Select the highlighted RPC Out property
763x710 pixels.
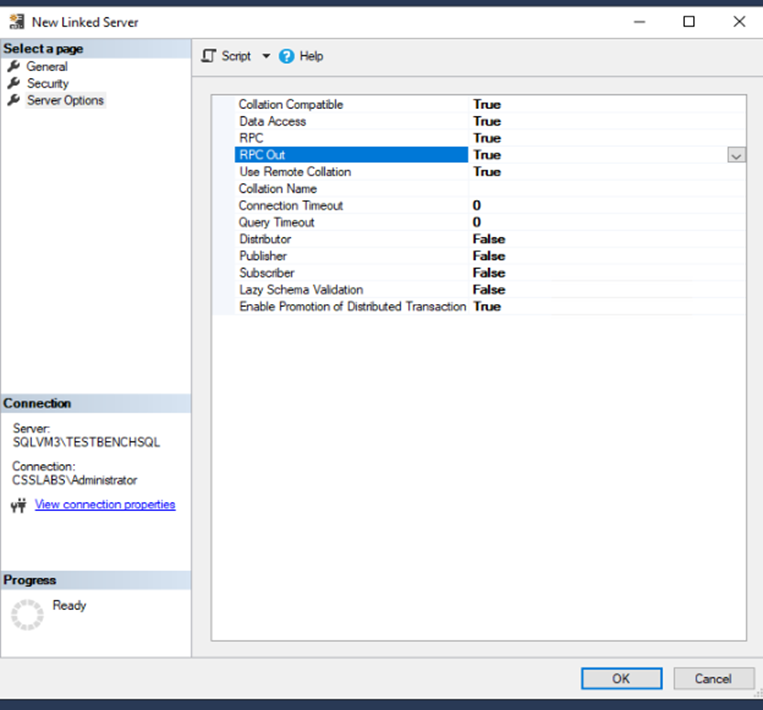click(351, 155)
